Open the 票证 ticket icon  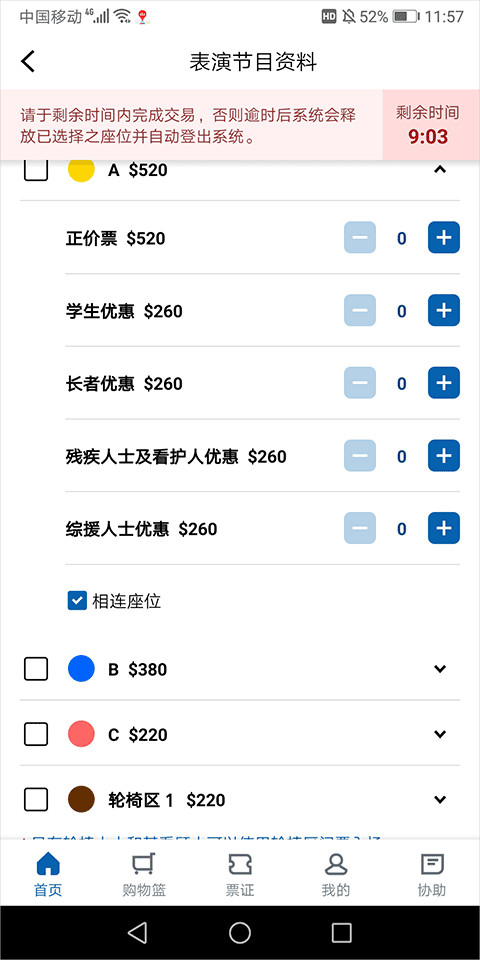click(240, 864)
